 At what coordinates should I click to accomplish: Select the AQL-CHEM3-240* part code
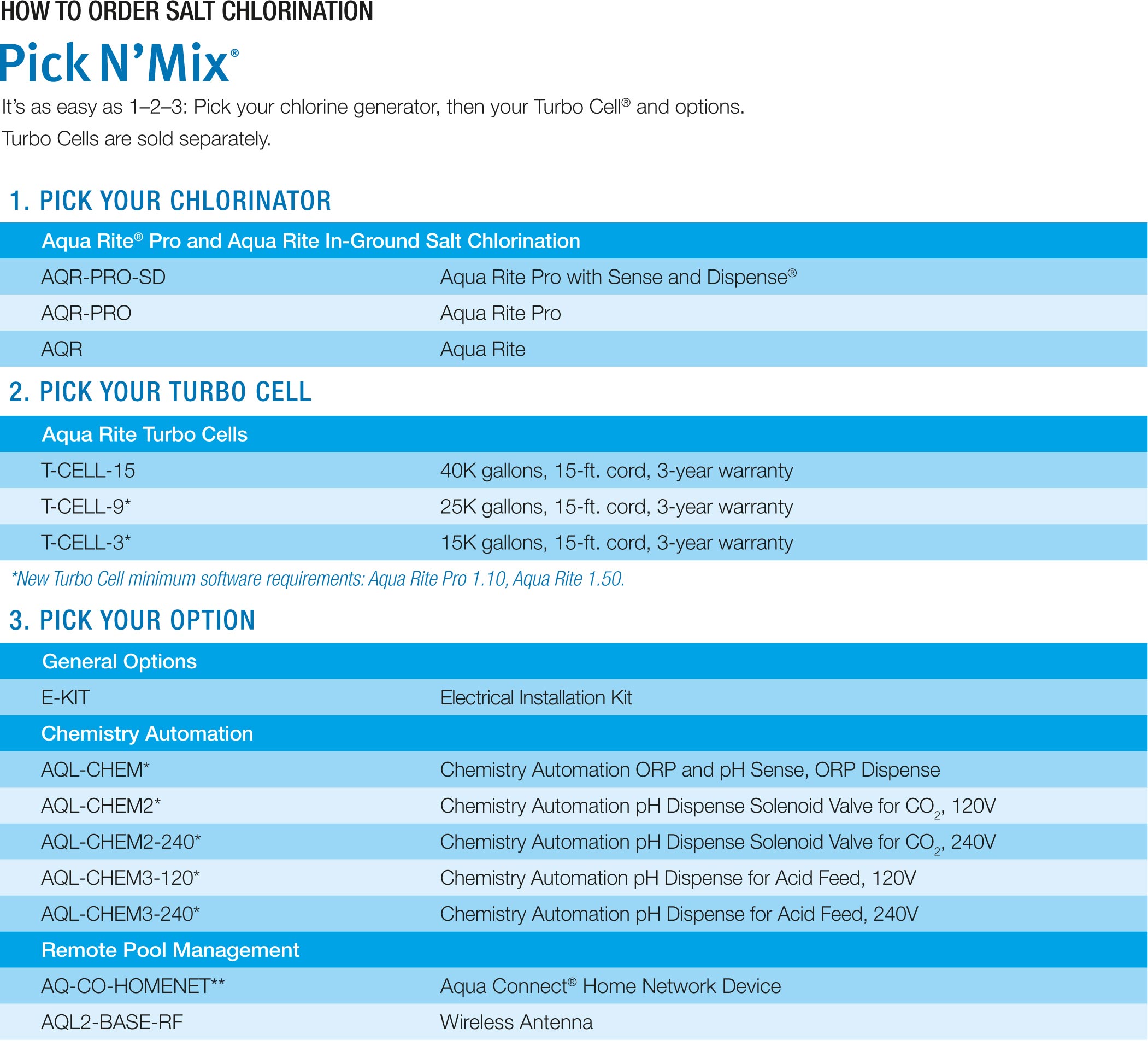point(121,914)
